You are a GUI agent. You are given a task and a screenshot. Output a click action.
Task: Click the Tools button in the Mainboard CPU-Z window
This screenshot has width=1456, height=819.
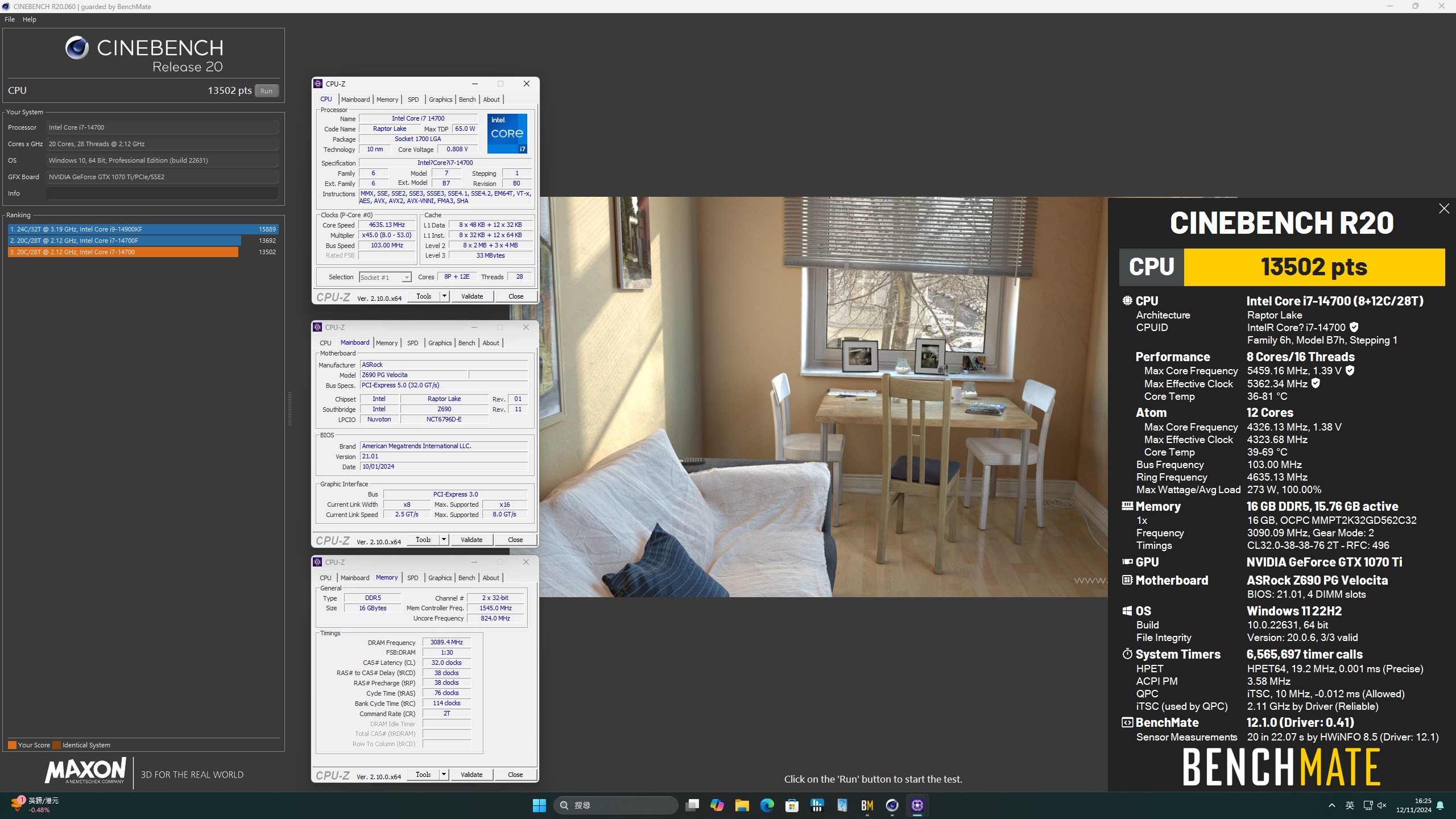(x=423, y=540)
